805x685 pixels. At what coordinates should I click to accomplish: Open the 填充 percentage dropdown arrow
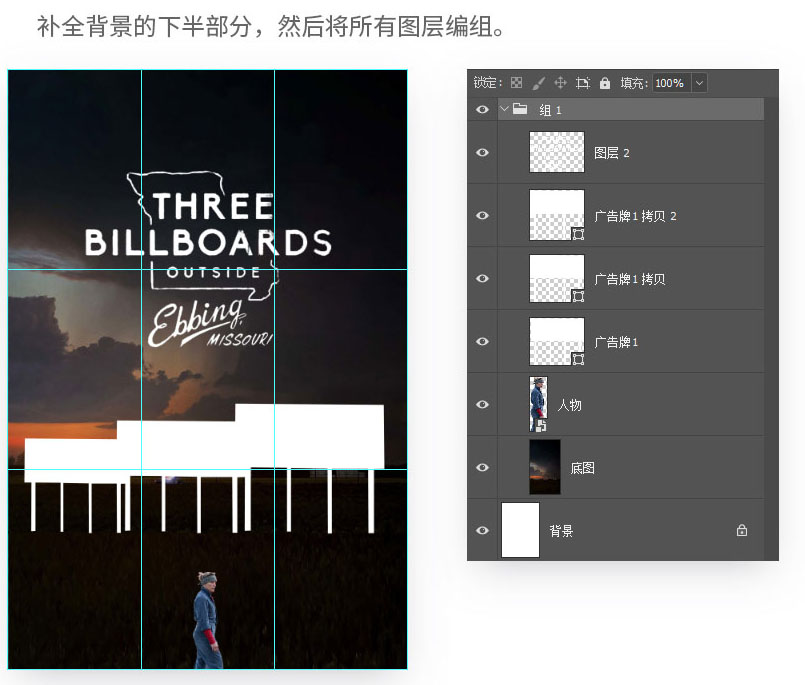699,83
